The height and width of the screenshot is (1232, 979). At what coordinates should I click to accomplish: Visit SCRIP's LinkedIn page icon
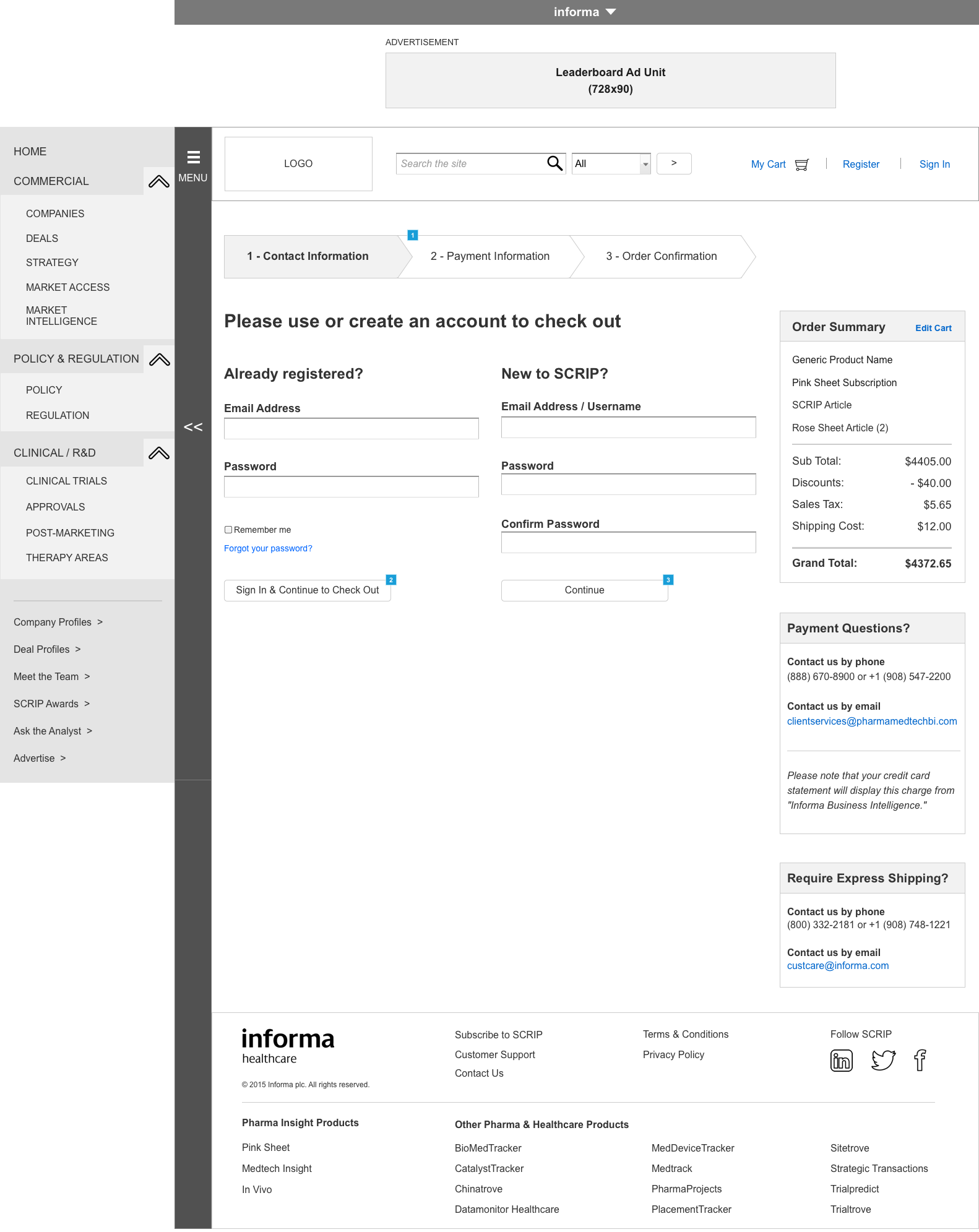841,1061
